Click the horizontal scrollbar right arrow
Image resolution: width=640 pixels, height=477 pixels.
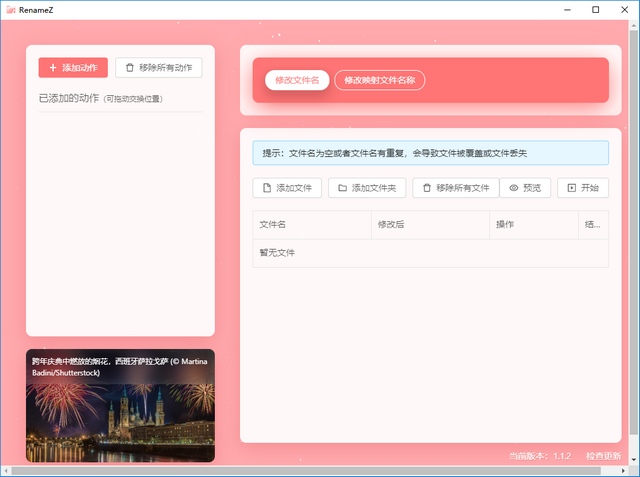(x=623, y=471)
